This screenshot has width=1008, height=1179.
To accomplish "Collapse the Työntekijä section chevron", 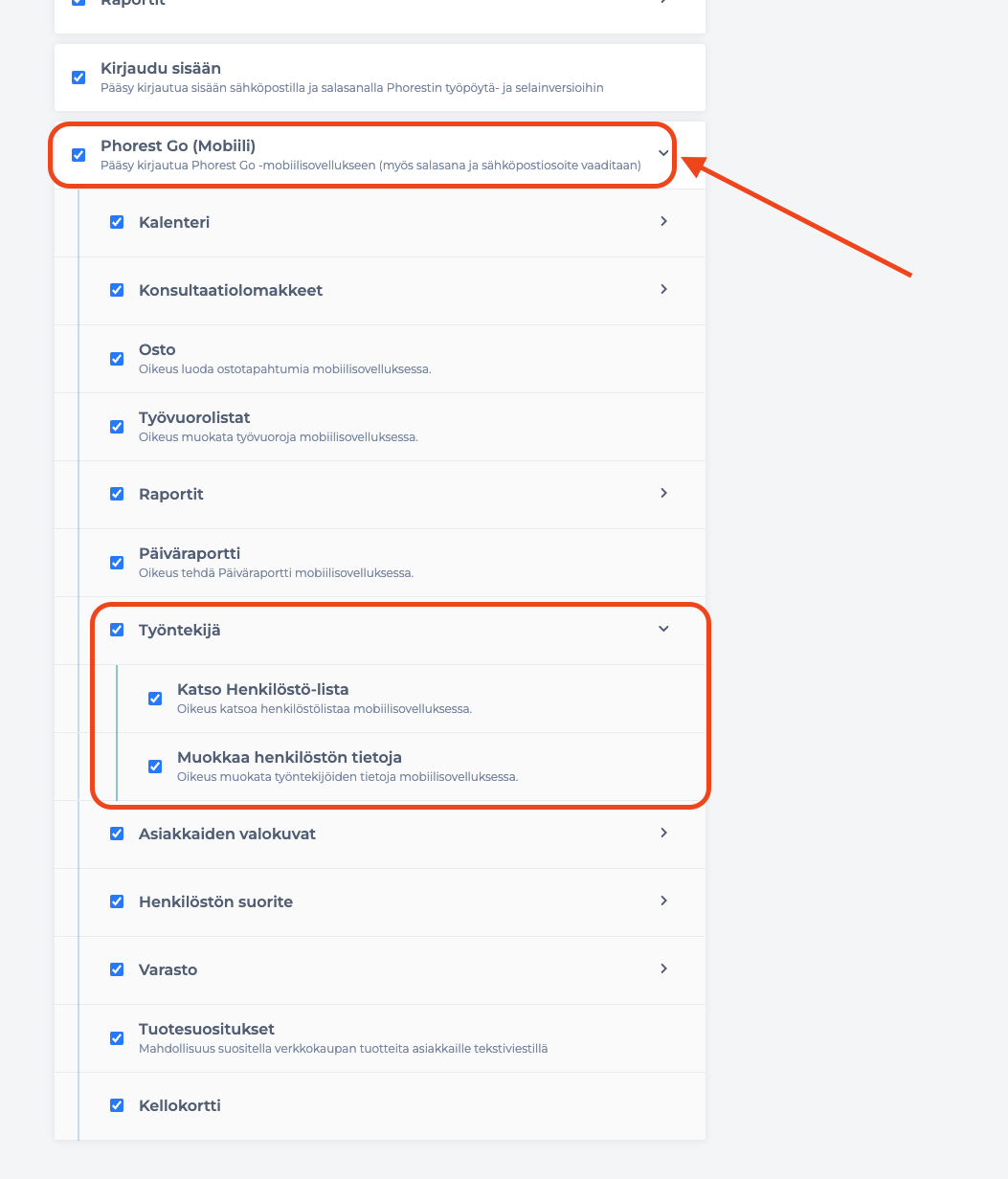I will pos(663,629).
